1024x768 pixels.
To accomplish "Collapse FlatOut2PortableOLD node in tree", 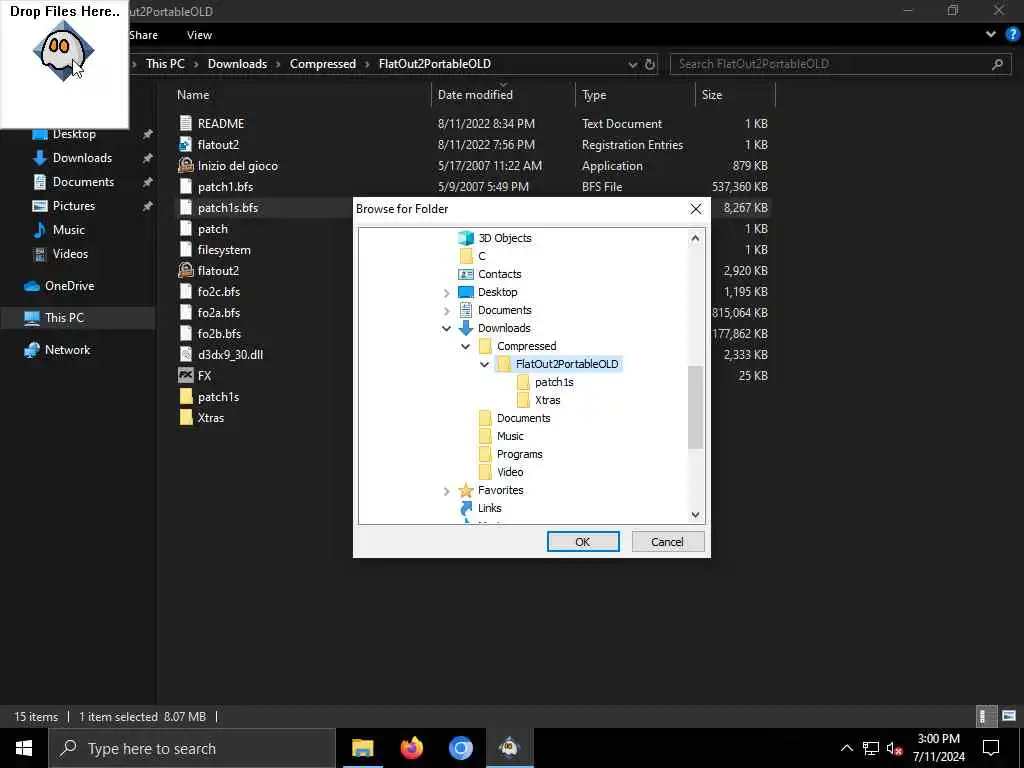I will [x=485, y=364].
